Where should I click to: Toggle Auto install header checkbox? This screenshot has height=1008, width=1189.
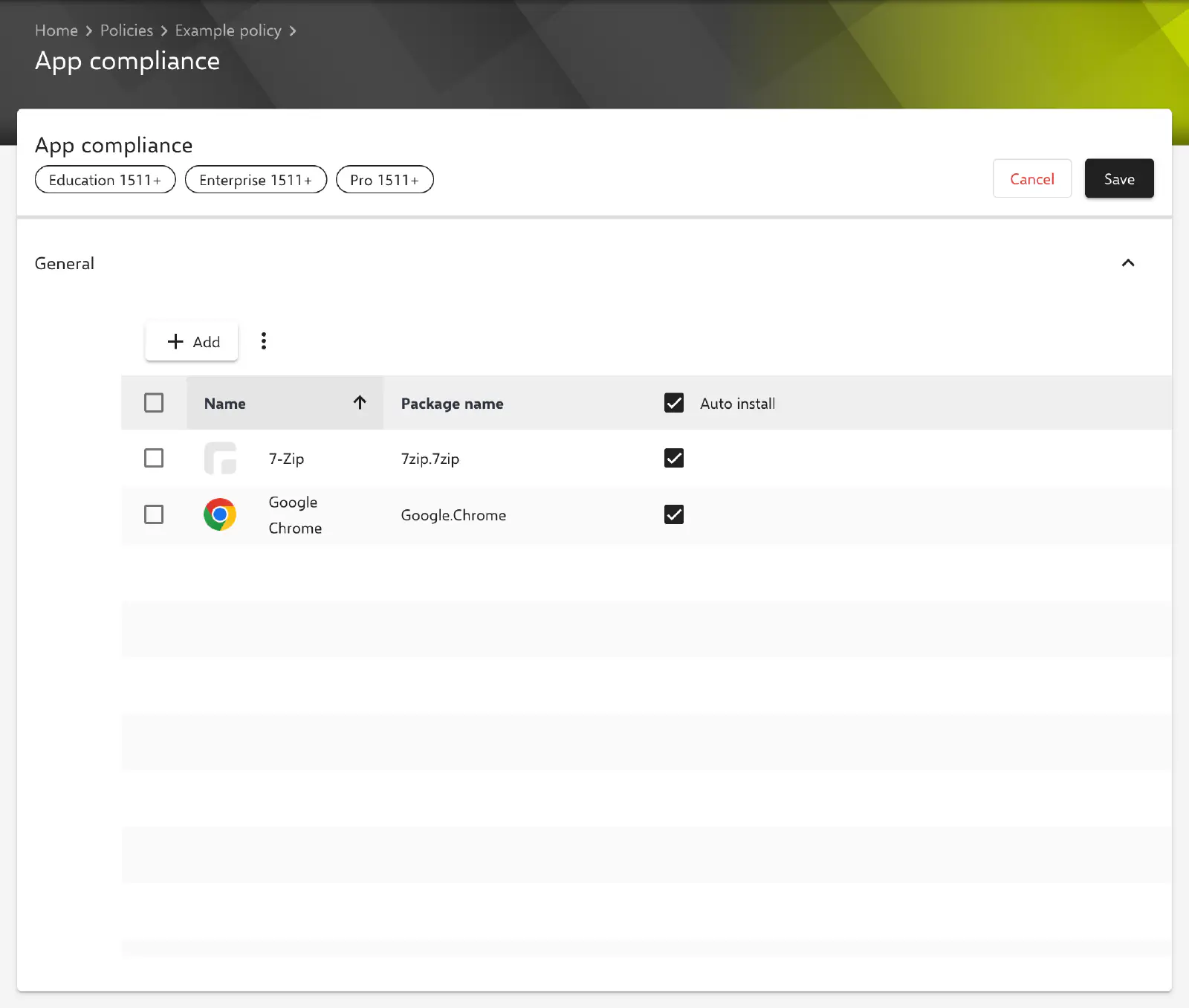pyautogui.click(x=674, y=403)
